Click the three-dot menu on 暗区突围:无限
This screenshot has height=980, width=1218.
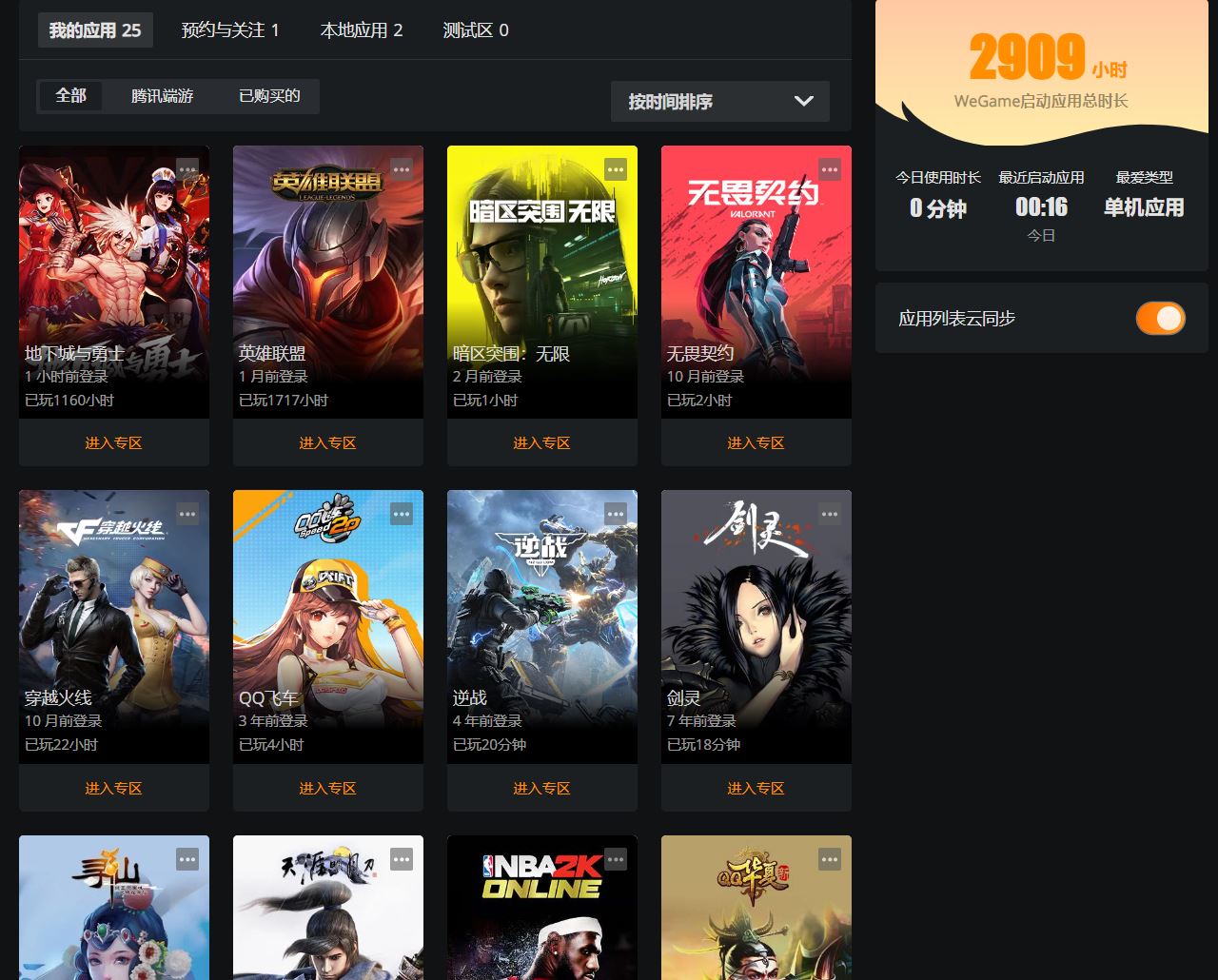(616, 169)
